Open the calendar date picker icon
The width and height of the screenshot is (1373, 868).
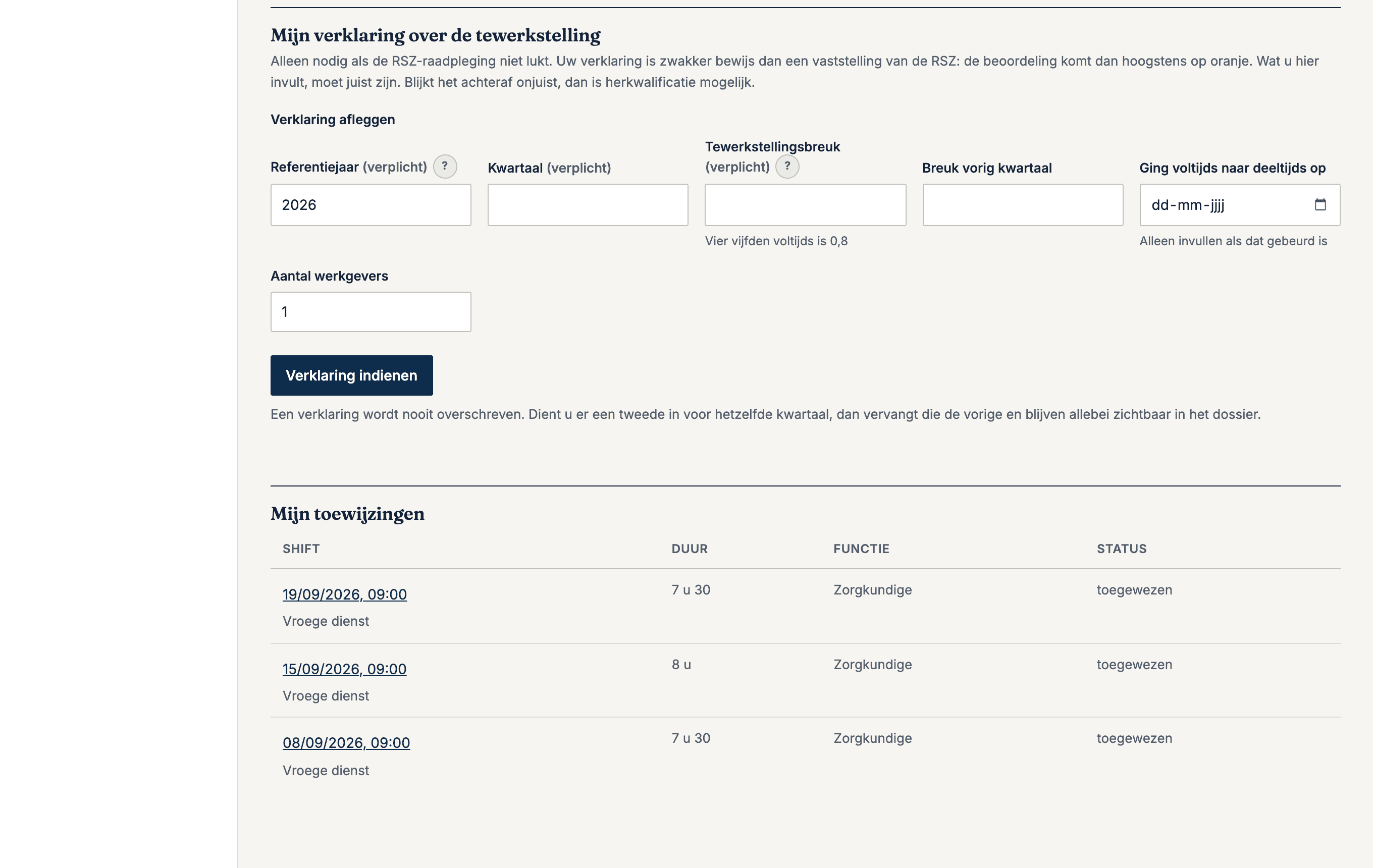click(1320, 204)
